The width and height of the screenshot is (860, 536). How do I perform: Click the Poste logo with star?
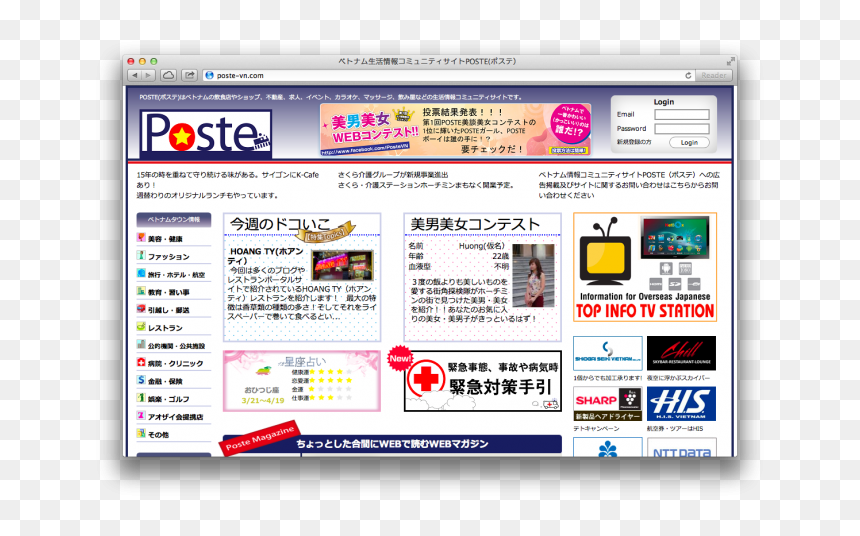[x=205, y=133]
